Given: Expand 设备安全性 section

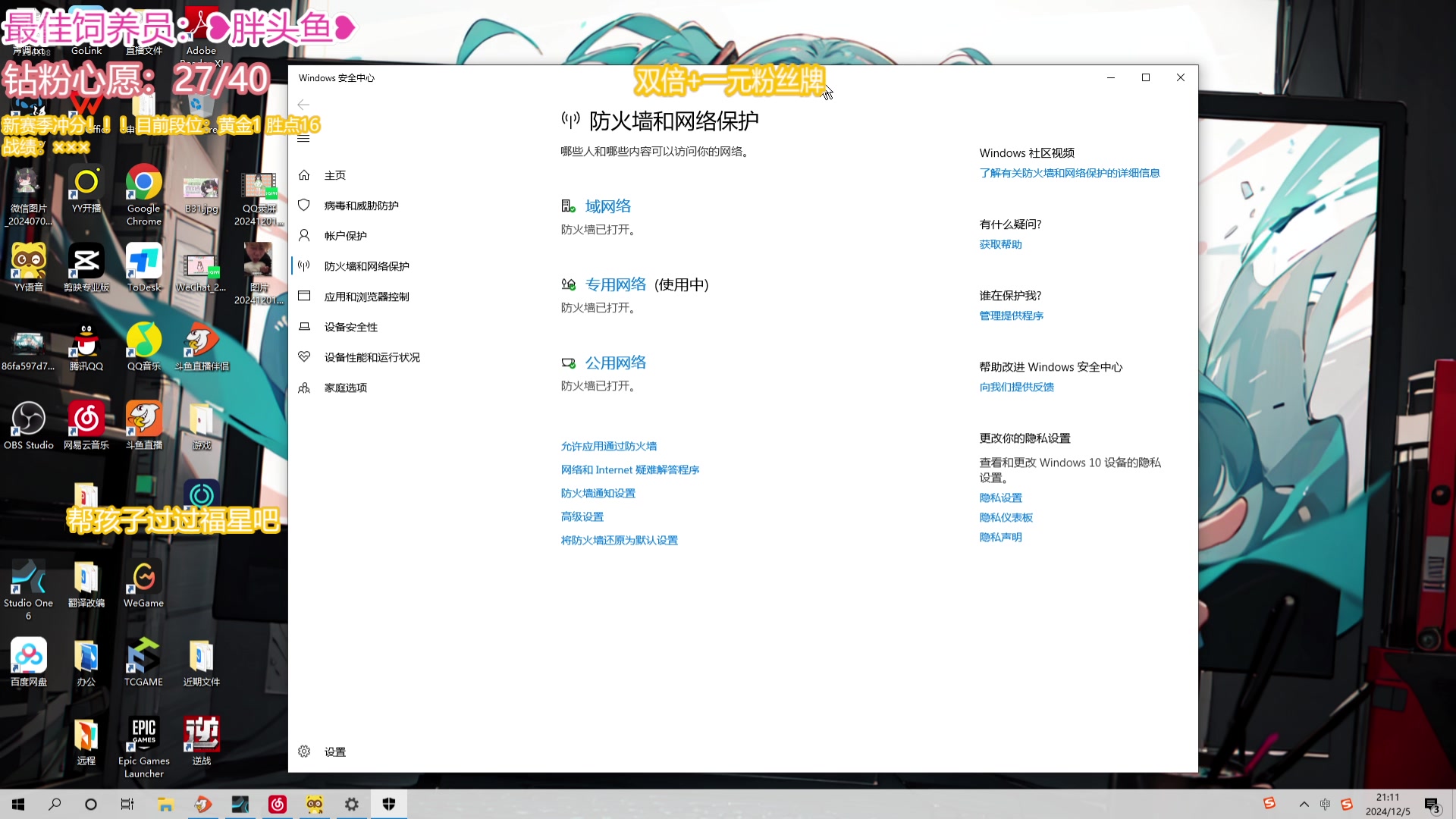Looking at the screenshot, I should pyautogui.click(x=352, y=326).
